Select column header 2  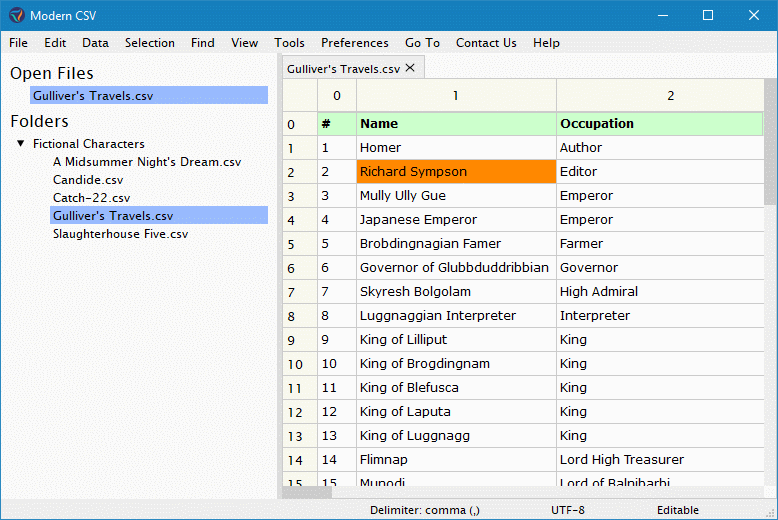660,95
